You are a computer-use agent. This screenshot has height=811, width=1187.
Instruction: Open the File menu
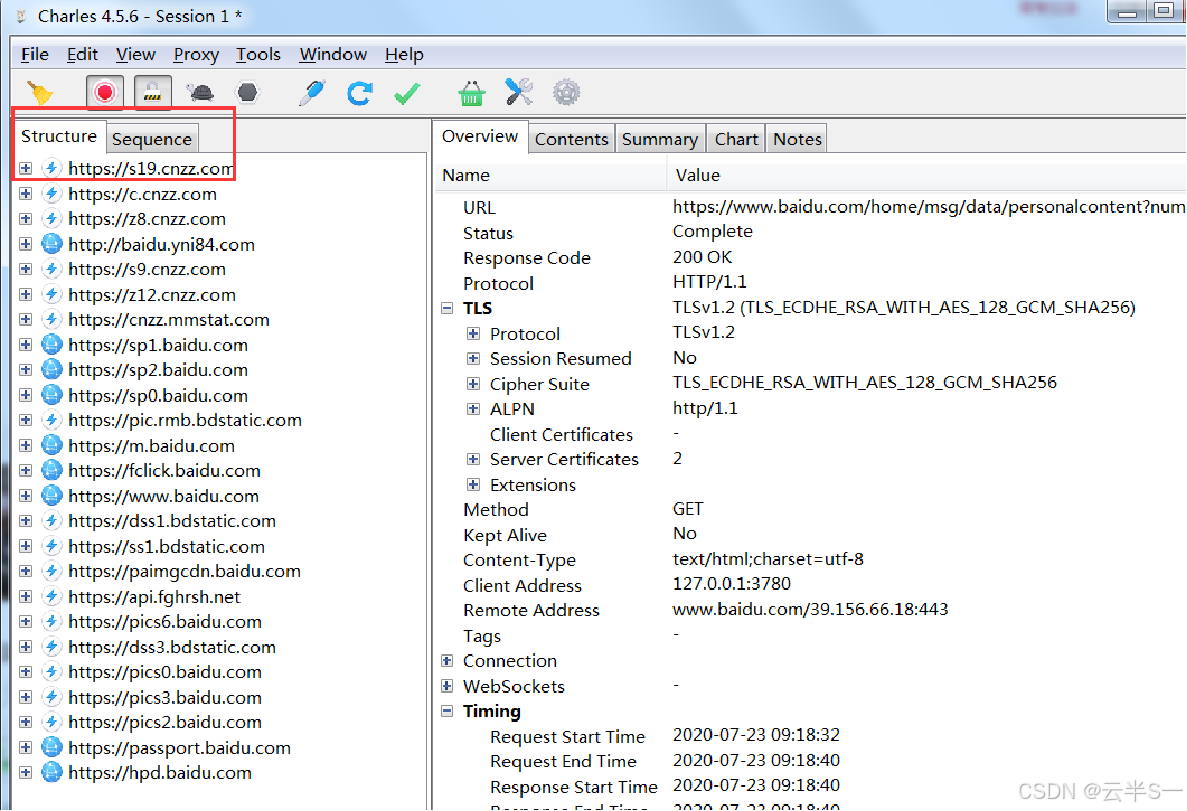35,55
